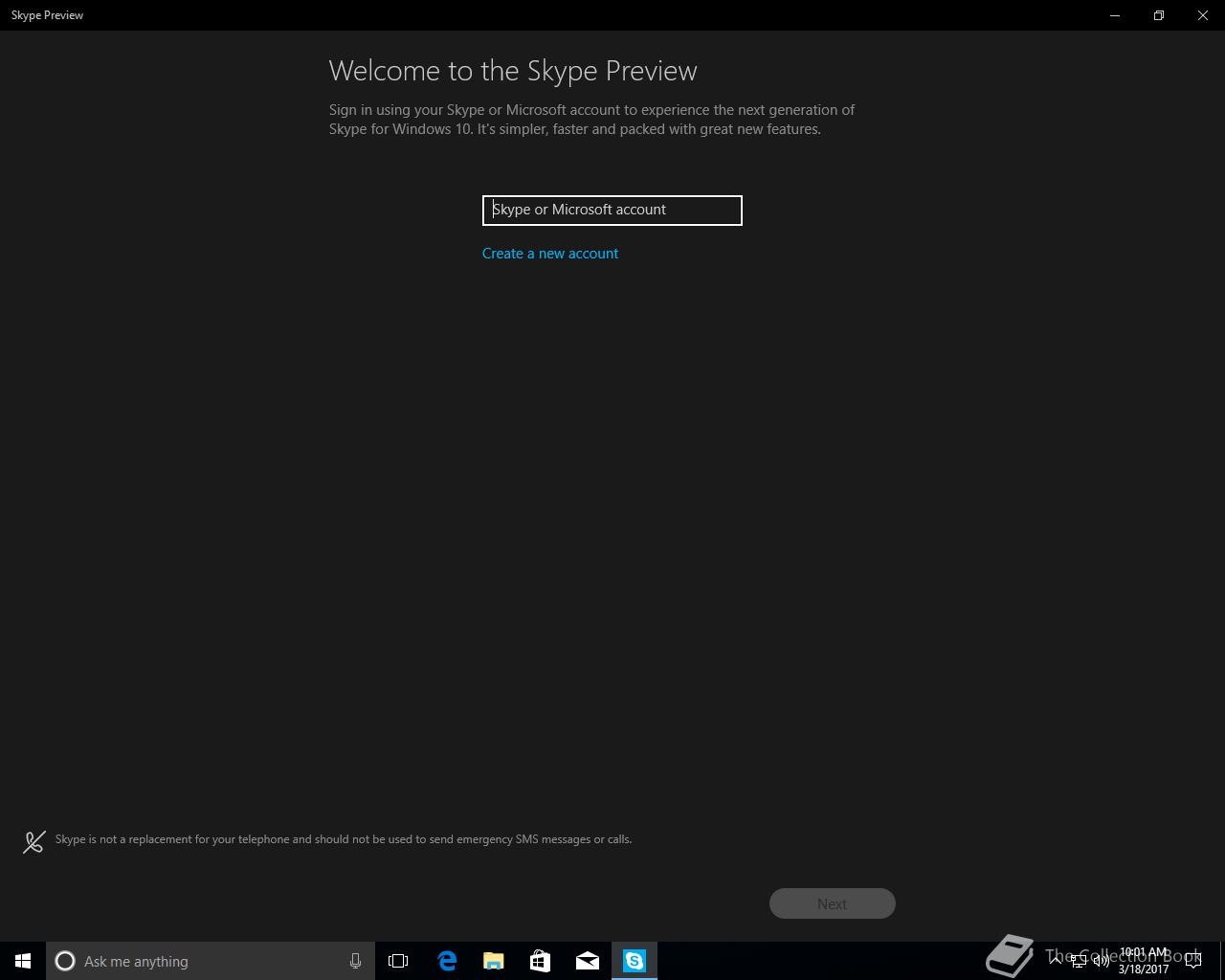Close the Skype Preview window
Screen dimensions: 1225x980
click(x=1203, y=15)
